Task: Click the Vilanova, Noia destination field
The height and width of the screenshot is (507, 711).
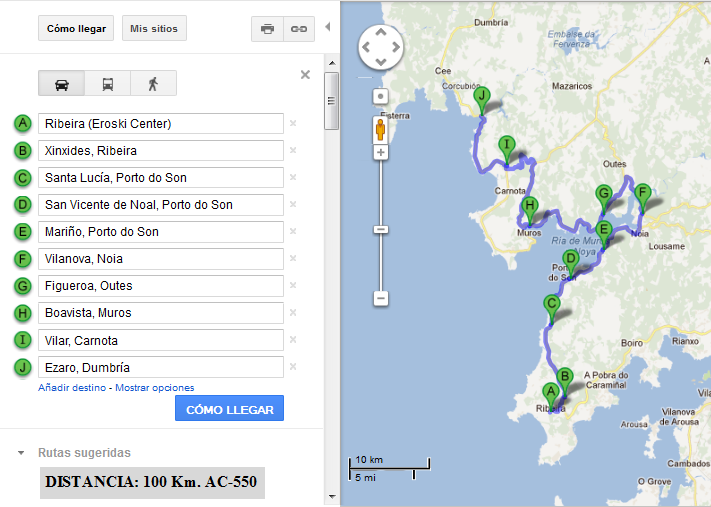Action: point(160,259)
